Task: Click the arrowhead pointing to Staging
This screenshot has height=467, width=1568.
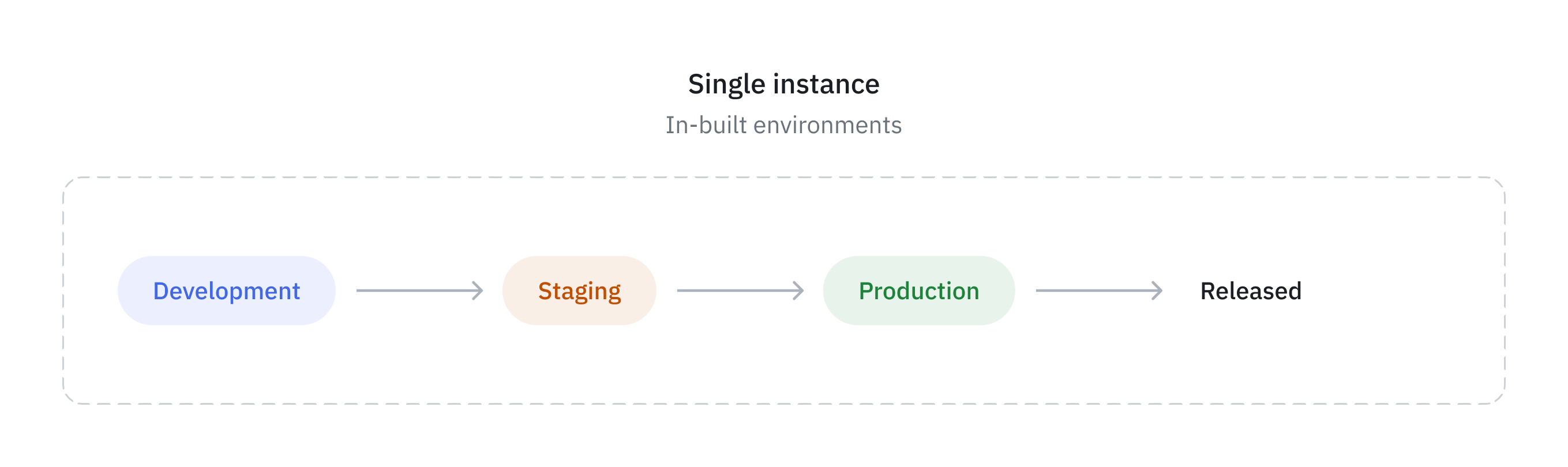Action: 478,291
